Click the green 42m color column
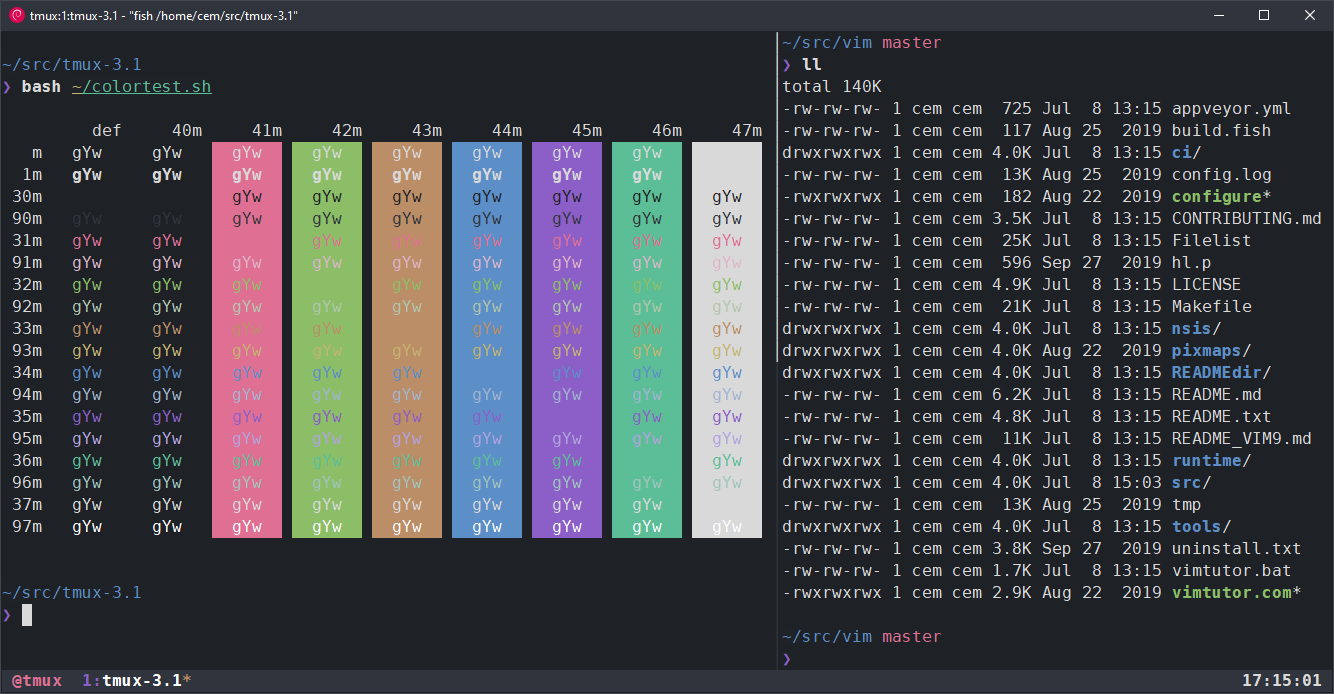This screenshot has width=1334, height=694. (327, 340)
